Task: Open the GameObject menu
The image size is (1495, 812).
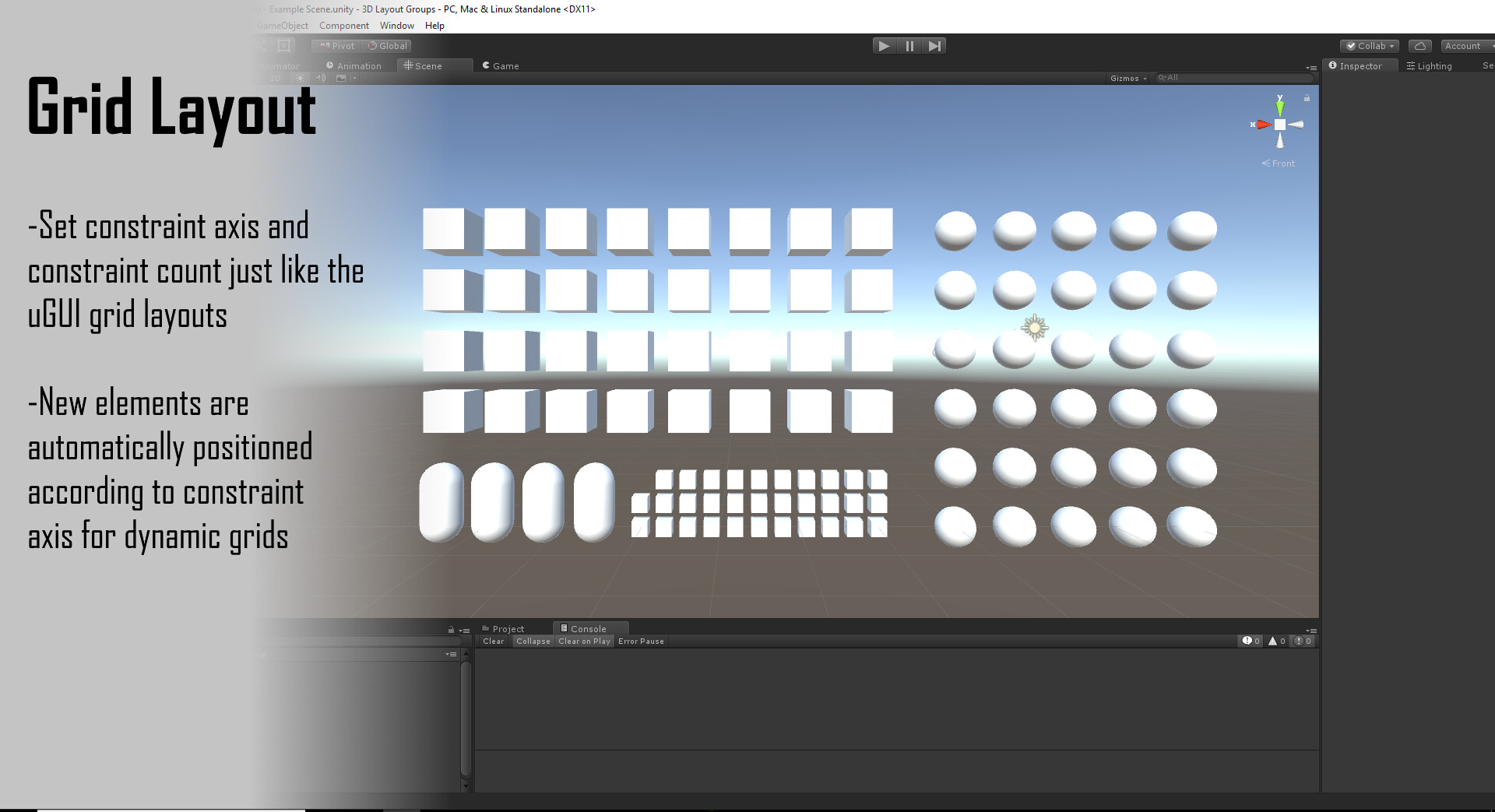Action: pyautogui.click(x=283, y=26)
